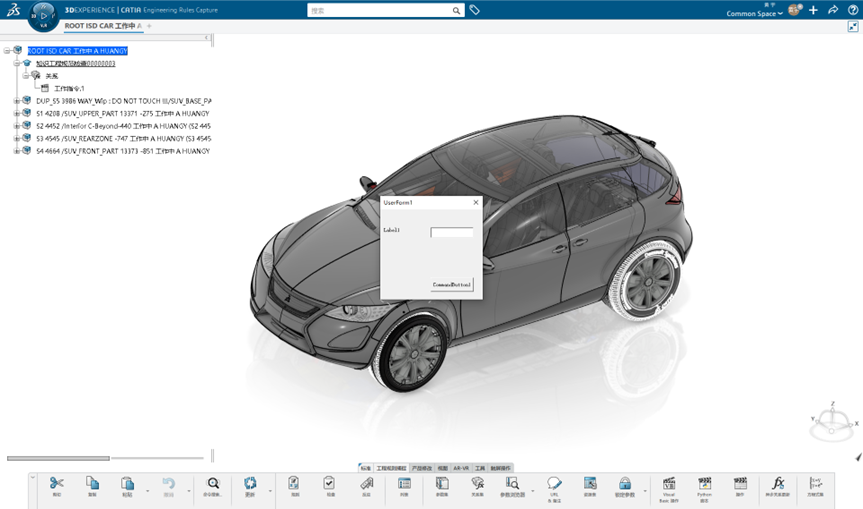Click the Action clapperboard icon
The height and width of the screenshot is (509, 863).
740,483
